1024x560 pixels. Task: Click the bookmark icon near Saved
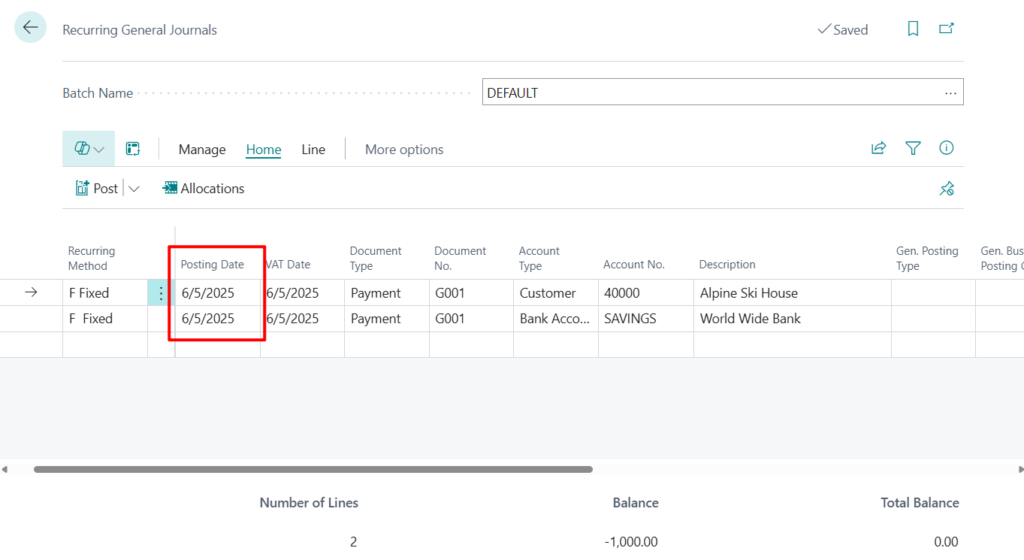[913, 29]
